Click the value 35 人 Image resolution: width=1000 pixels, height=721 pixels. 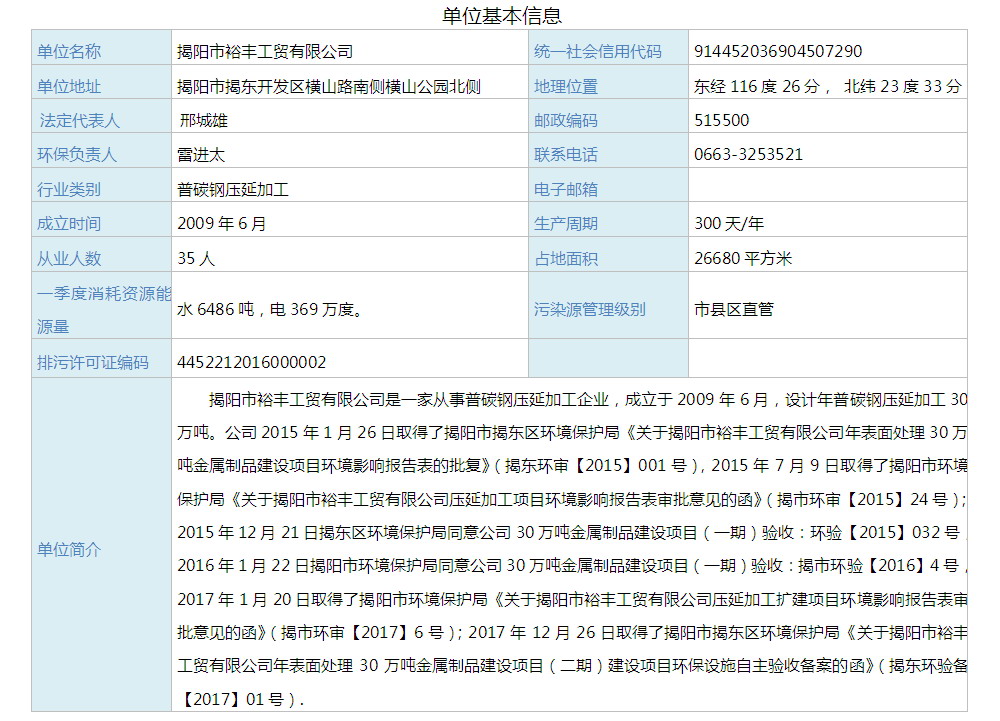click(x=196, y=258)
